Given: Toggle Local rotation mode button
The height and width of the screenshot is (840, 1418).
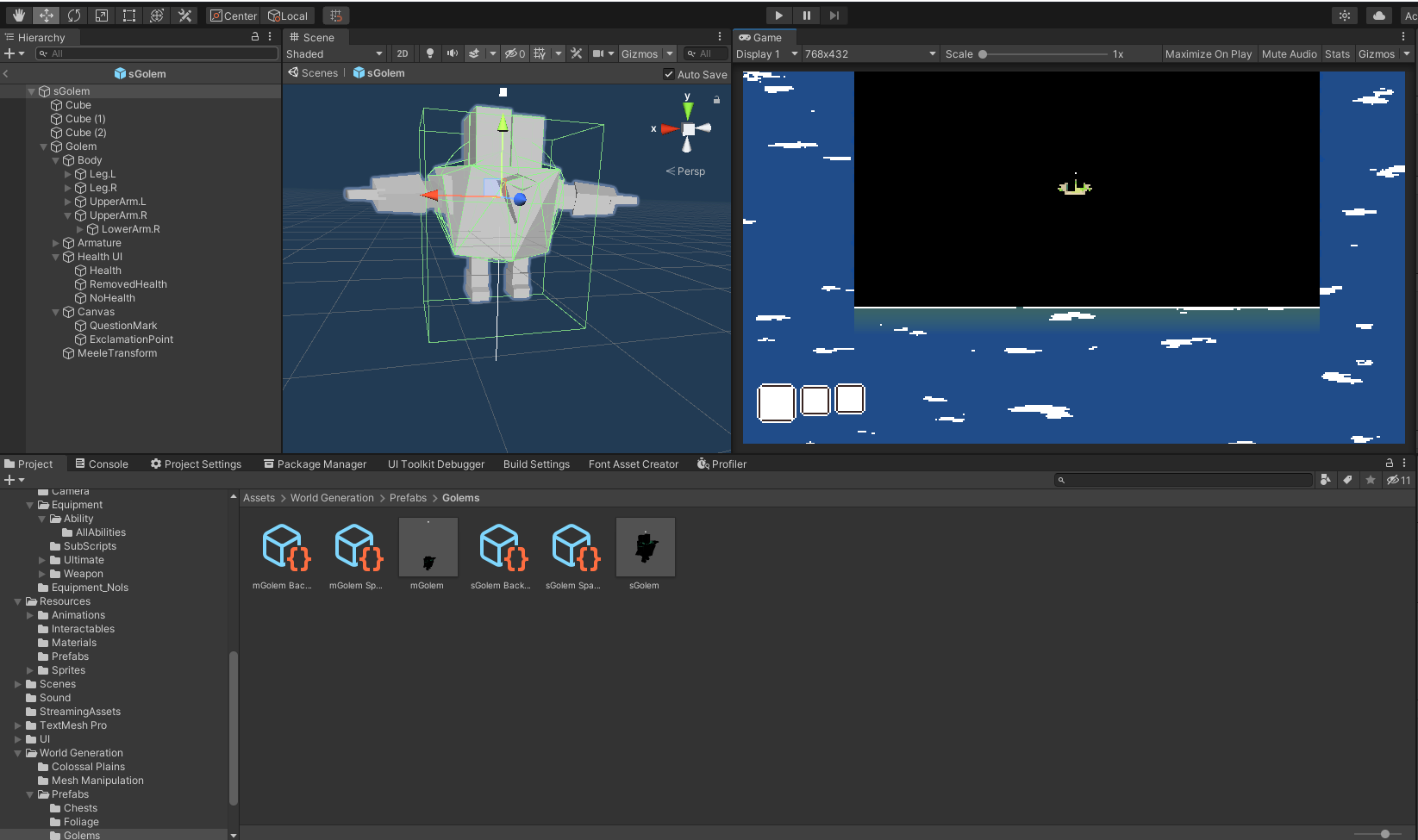Looking at the screenshot, I should [288, 16].
